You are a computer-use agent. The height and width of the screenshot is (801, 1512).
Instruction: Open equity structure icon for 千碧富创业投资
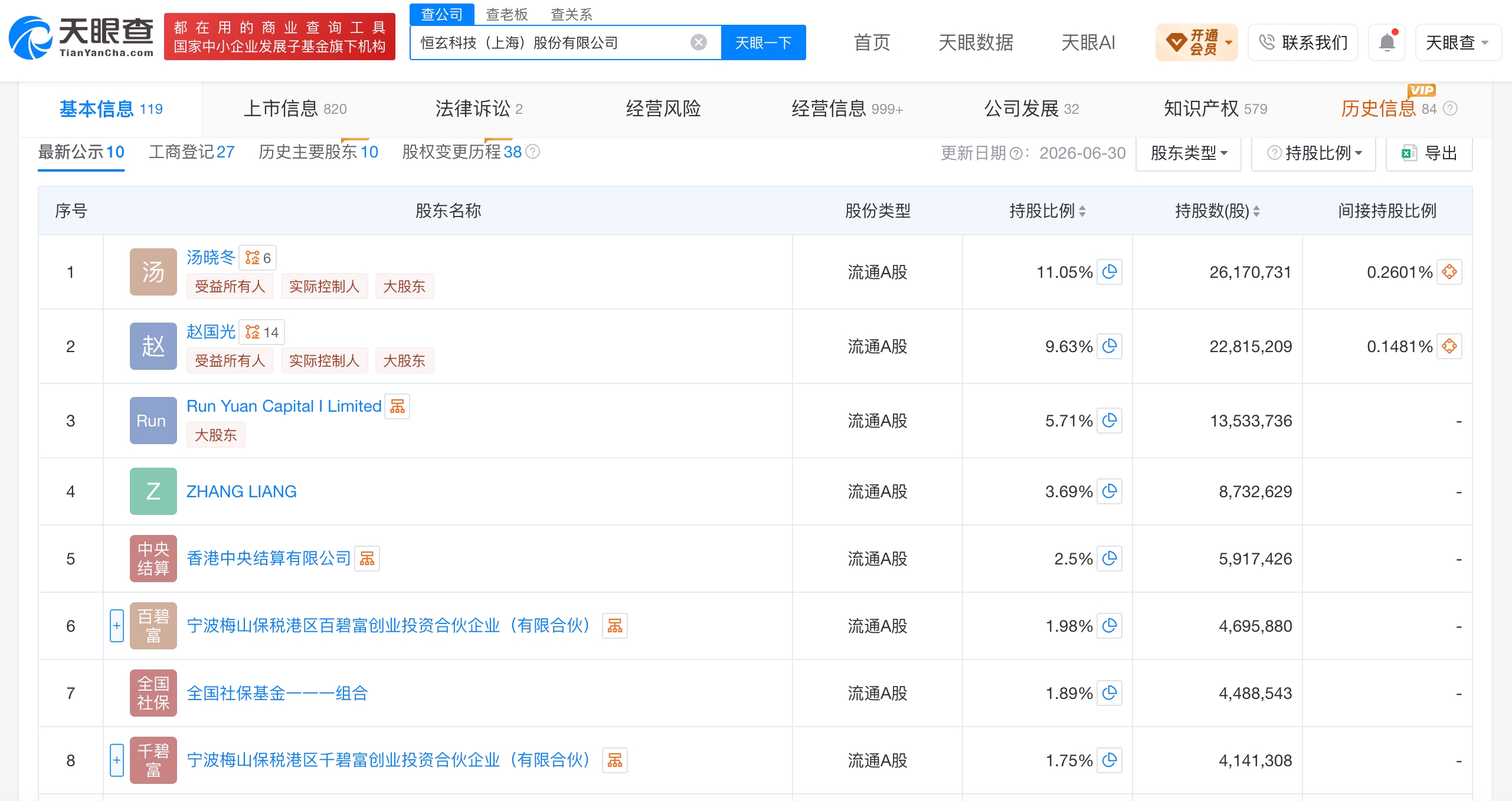(614, 760)
